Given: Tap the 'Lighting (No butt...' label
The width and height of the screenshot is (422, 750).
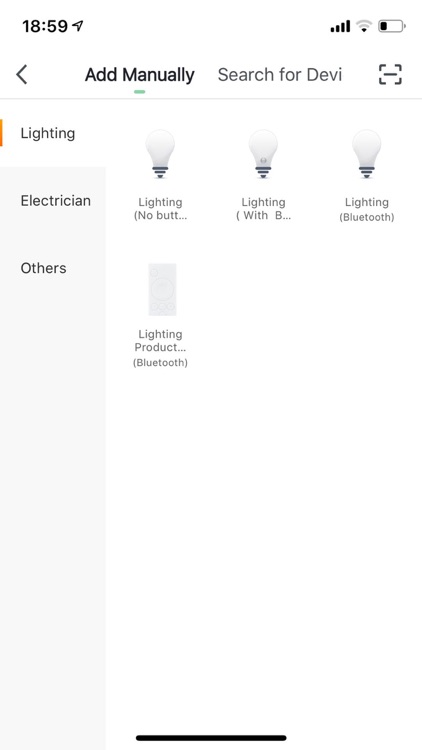Looking at the screenshot, I should click(x=160, y=209).
